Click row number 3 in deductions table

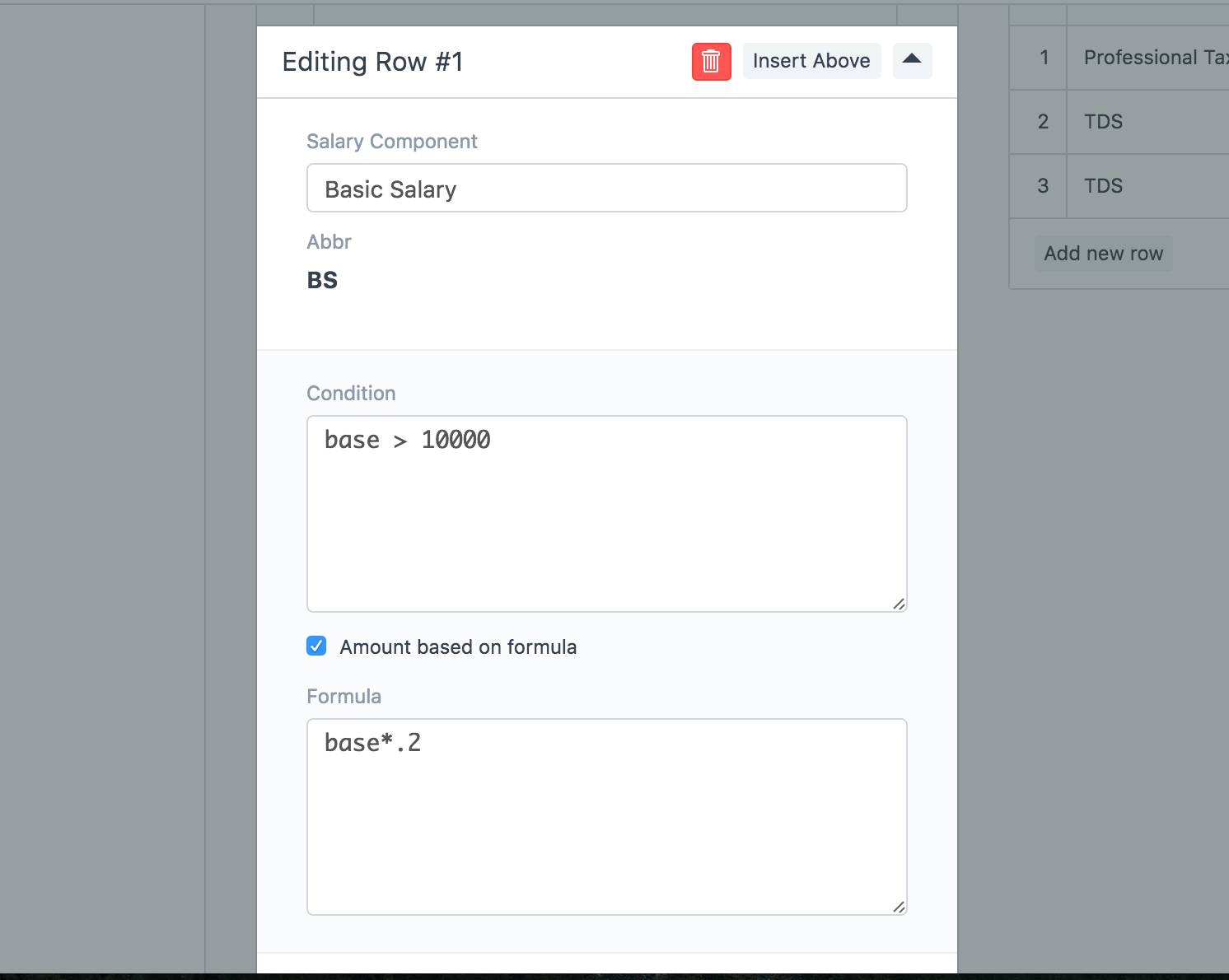(x=1043, y=186)
